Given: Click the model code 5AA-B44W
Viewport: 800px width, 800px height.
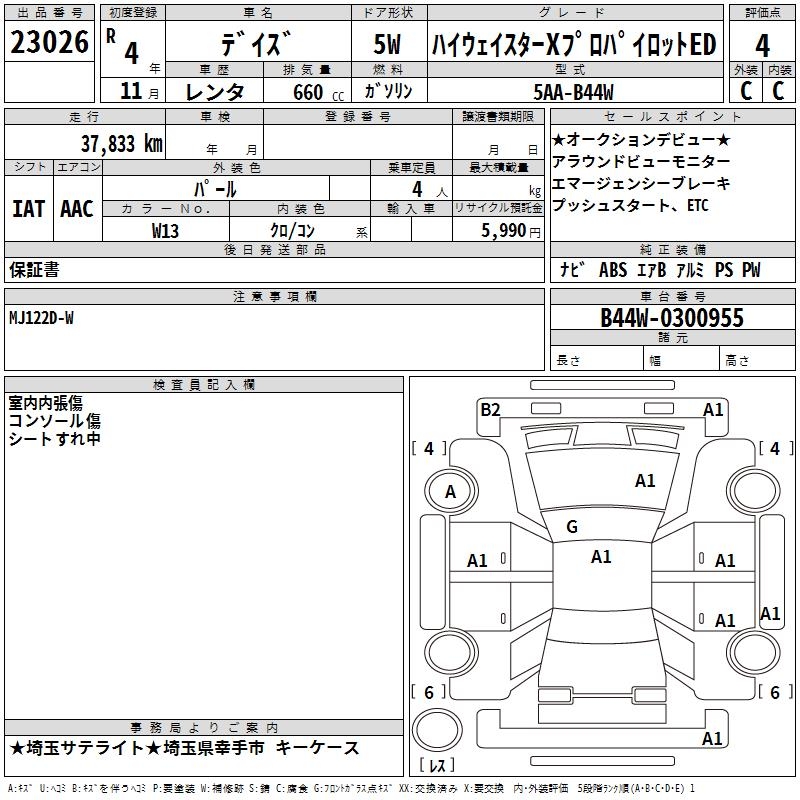Looking at the screenshot, I should point(573,92).
